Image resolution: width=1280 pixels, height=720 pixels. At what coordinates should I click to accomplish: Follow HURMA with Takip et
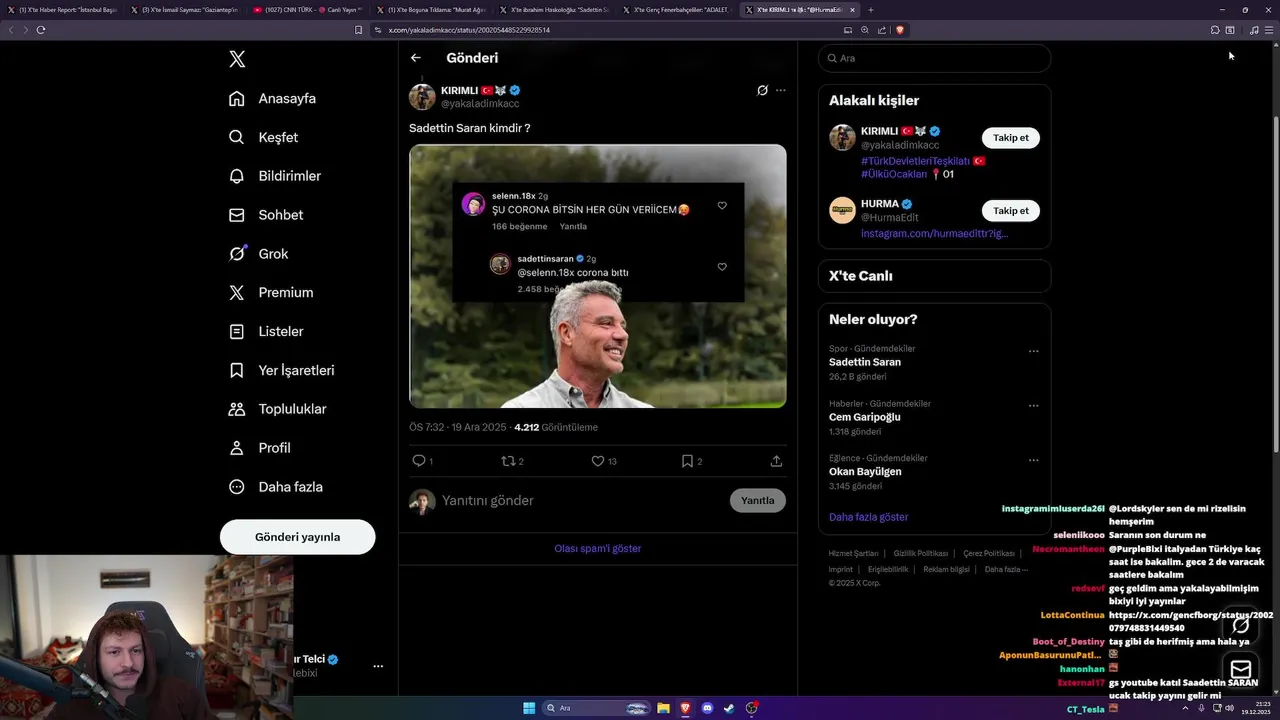pyautogui.click(x=1011, y=211)
